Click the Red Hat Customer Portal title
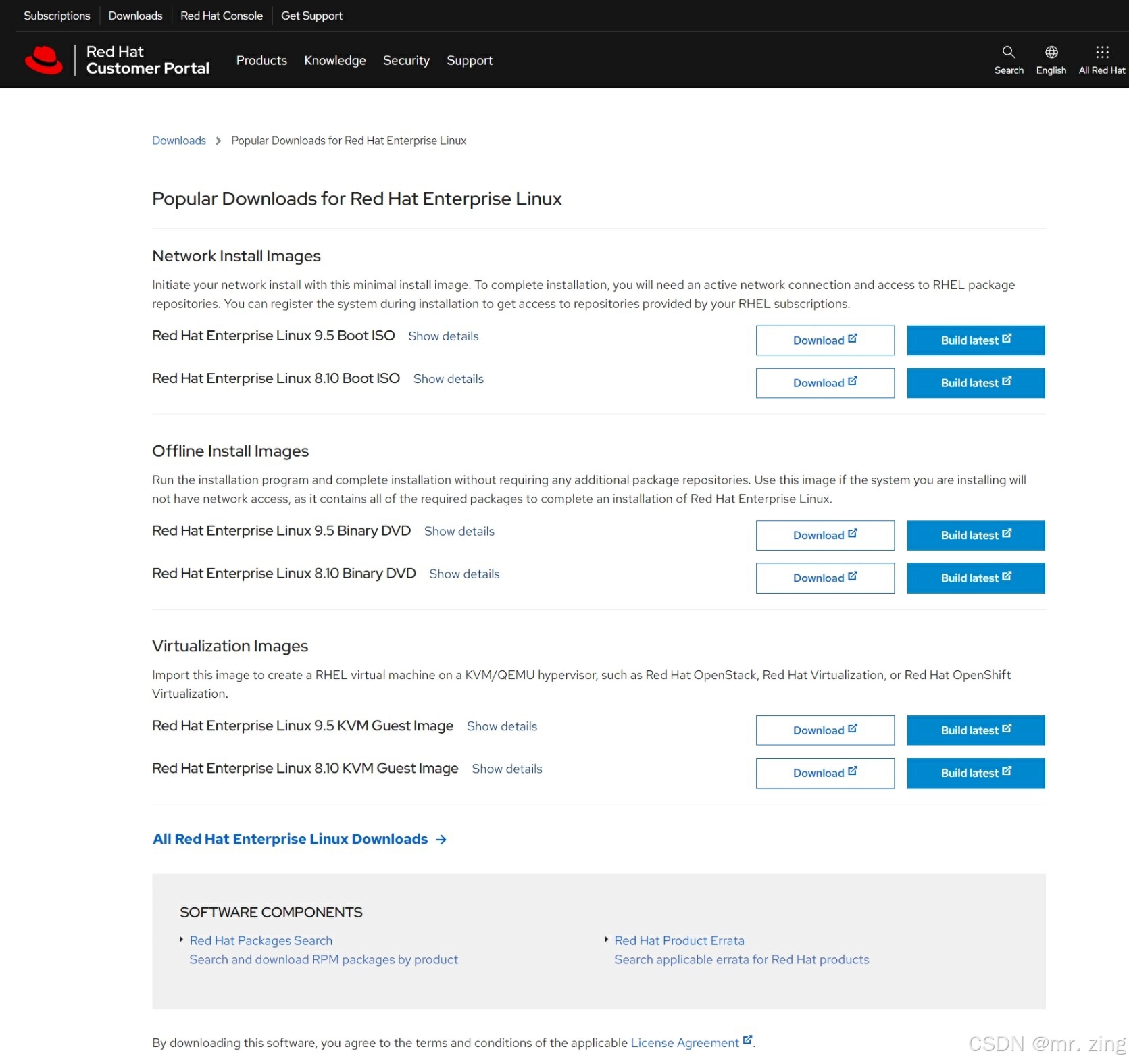This screenshot has height=1064, width=1129. (148, 60)
